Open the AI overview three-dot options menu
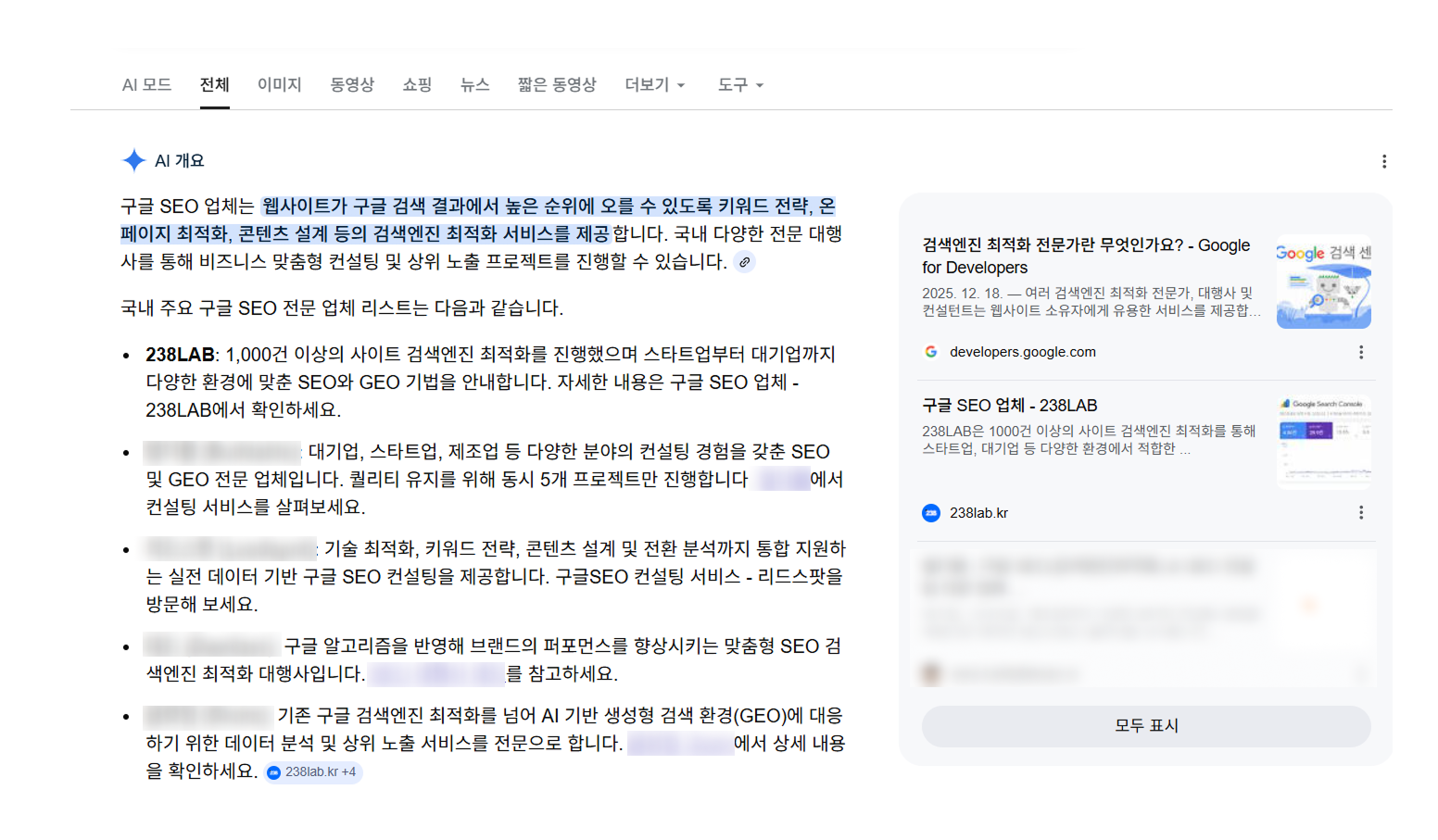The image size is (1438, 840). tap(1384, 161)
